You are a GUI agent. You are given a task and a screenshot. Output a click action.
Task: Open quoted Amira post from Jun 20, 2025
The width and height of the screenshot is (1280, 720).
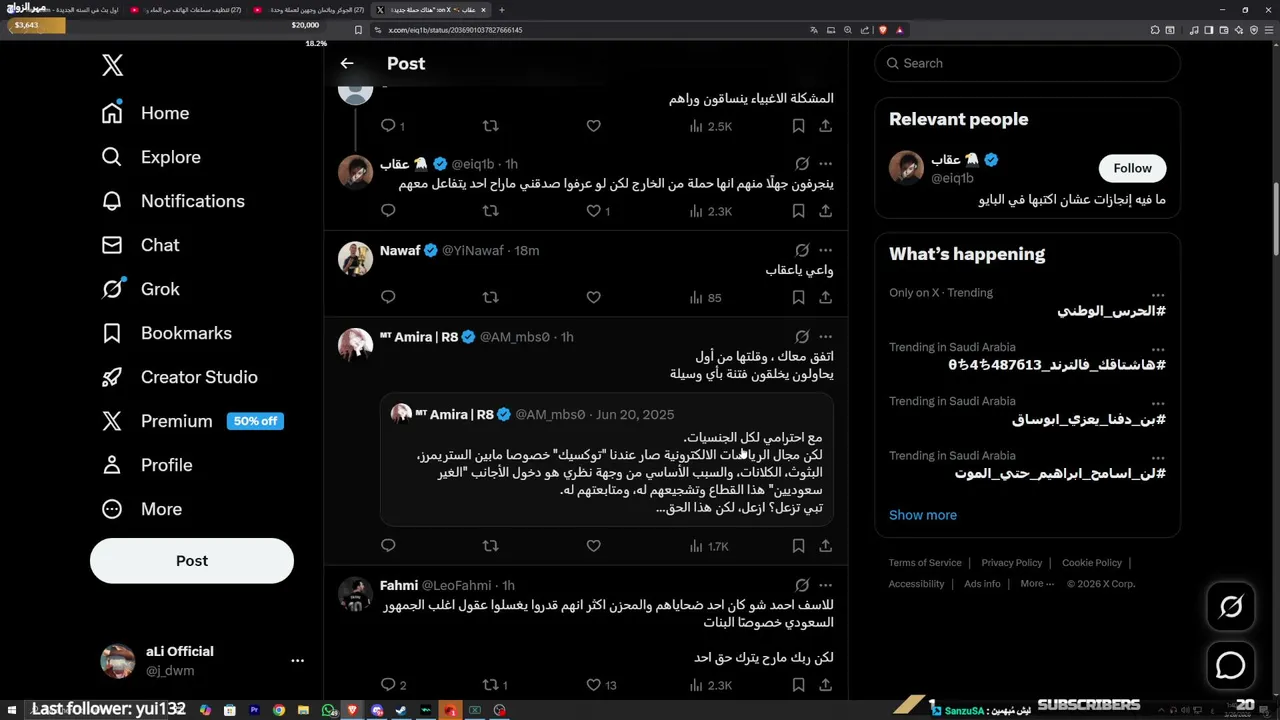[x=606, y=459]
